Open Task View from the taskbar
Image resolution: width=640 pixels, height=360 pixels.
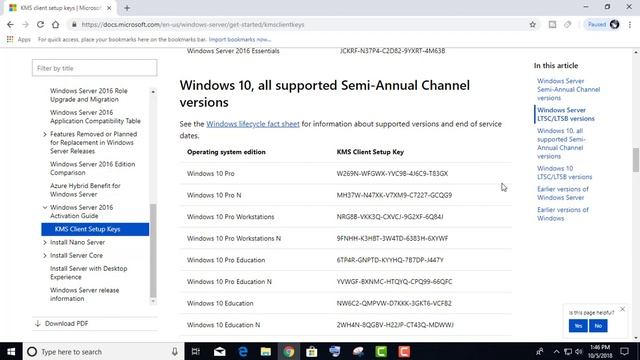point(196,351)
